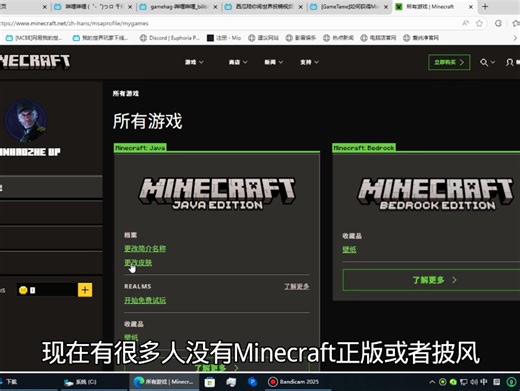Open the Discord | Euphoria bookmark

coord(170,38)
